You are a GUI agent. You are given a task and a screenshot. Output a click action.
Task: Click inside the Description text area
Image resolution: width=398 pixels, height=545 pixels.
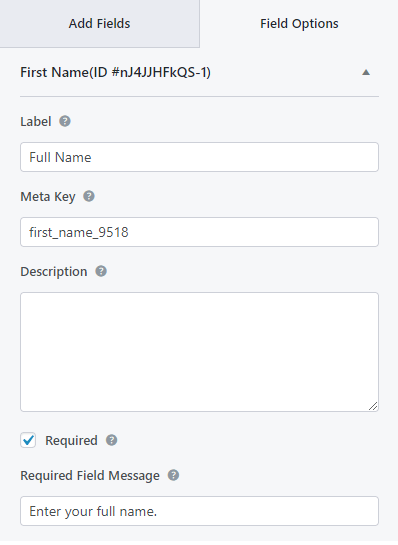pyautogui.click(x=199, y=352)
